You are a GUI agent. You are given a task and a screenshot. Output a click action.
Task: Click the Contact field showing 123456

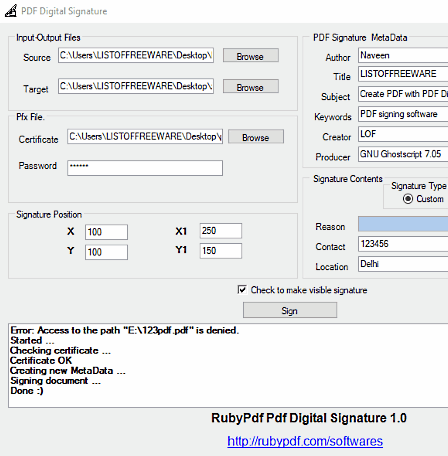(403, 244)
